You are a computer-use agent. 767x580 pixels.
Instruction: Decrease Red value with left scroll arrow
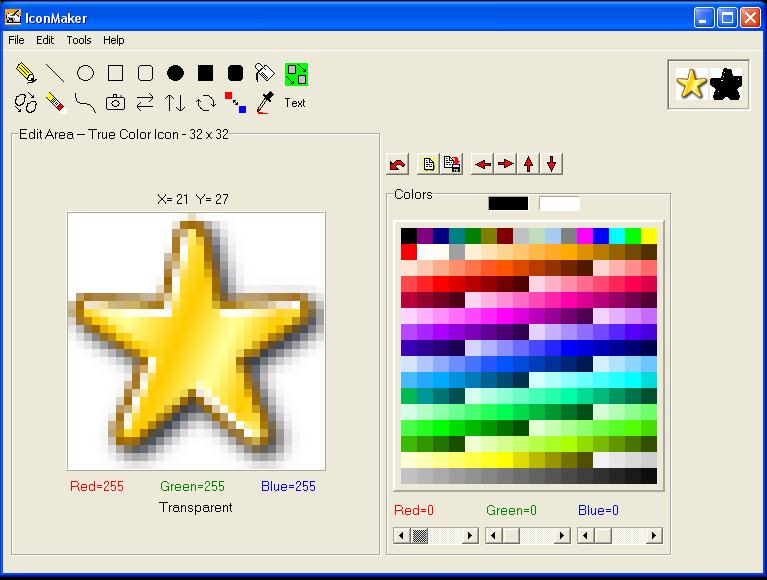pos(402,536)
